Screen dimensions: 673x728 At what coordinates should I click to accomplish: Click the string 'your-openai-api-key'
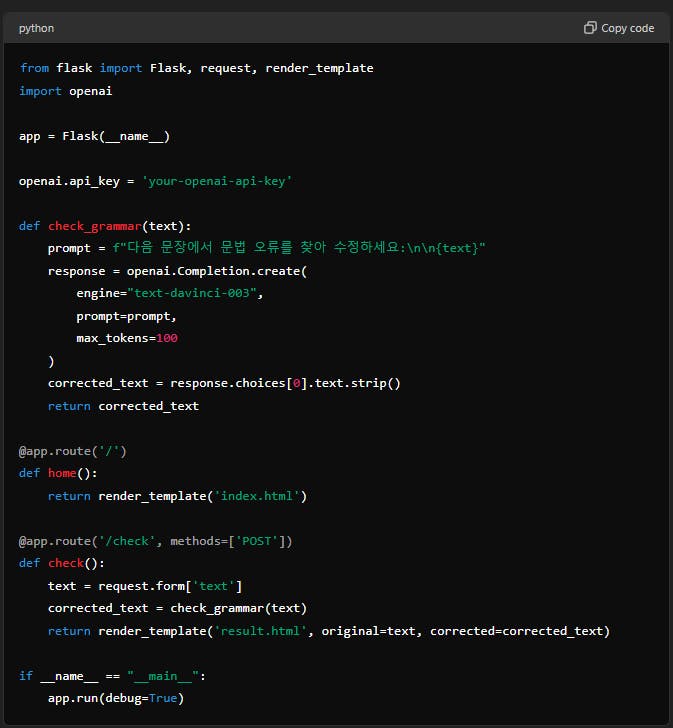[x=217, y=181]
